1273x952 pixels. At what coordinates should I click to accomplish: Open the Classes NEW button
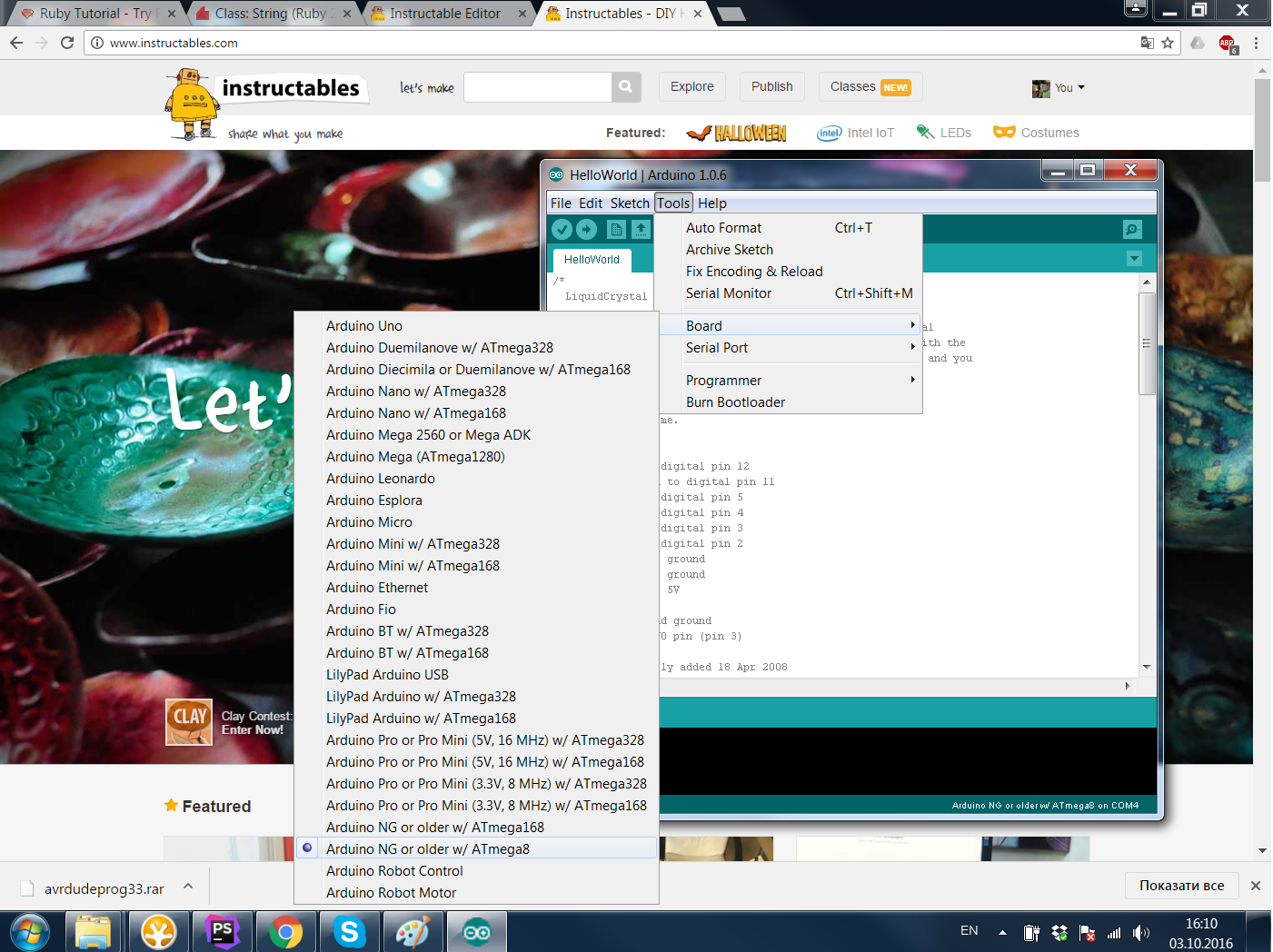click(x=870, y=87)
